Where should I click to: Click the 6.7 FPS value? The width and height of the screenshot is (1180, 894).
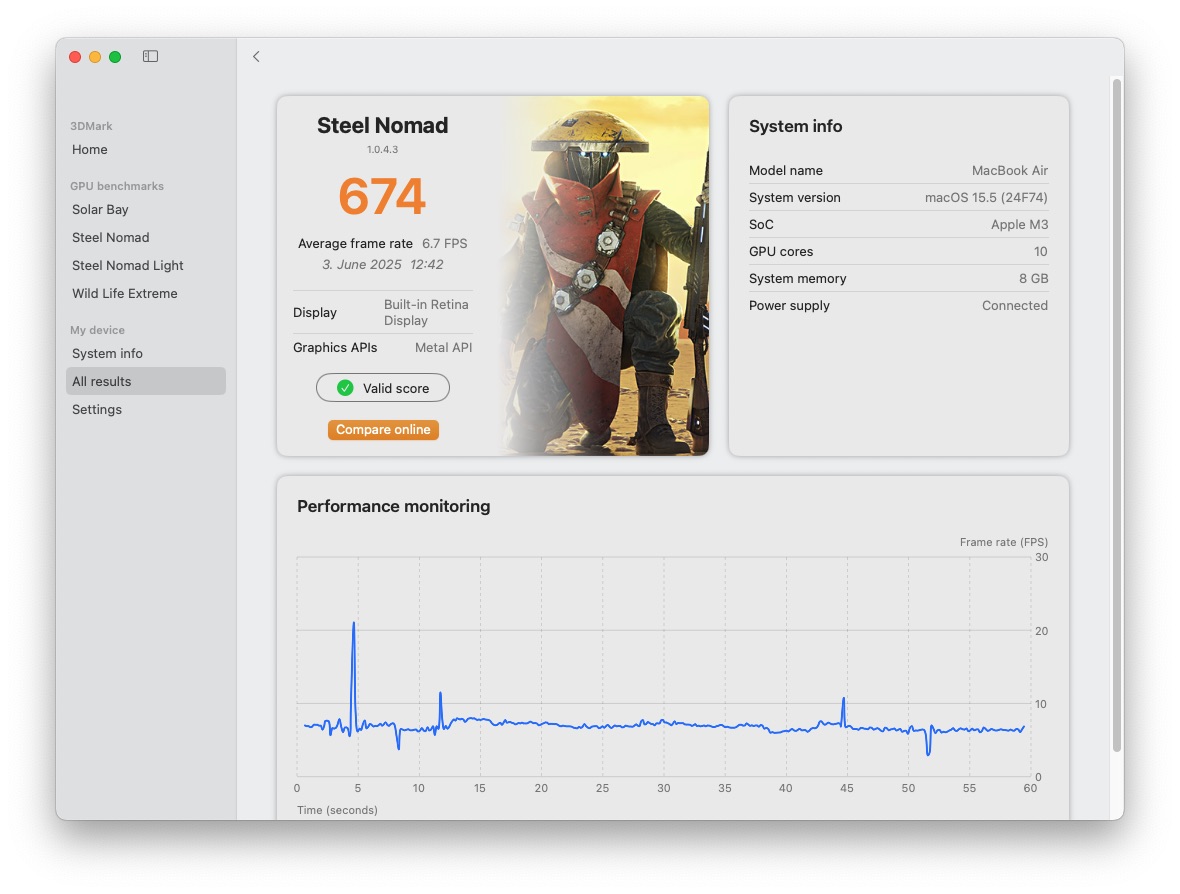click(445, 244)
